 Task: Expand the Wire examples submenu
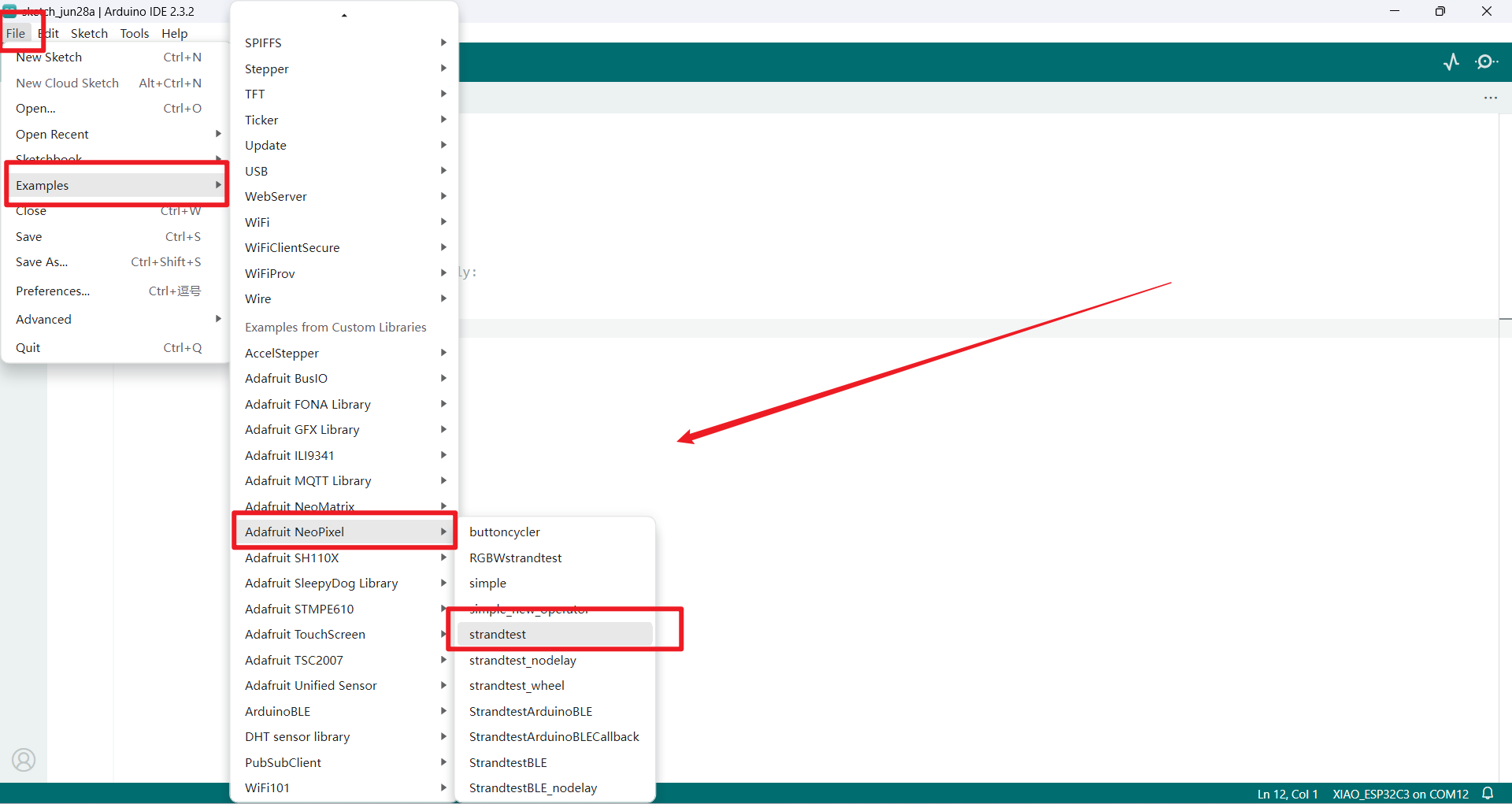pyautogui.click(x=344, y=298)
